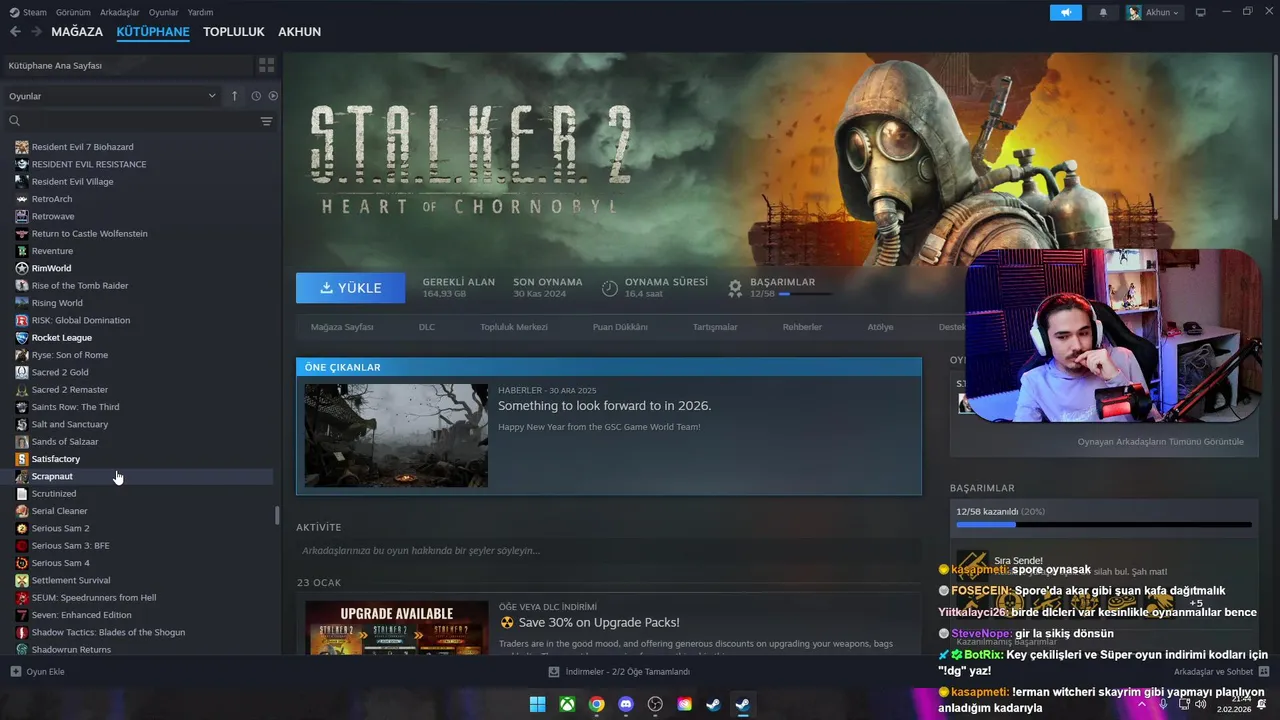Click Oyun Ekle add game button
This screenshot has height=720, width=1280.
(37, 671)
